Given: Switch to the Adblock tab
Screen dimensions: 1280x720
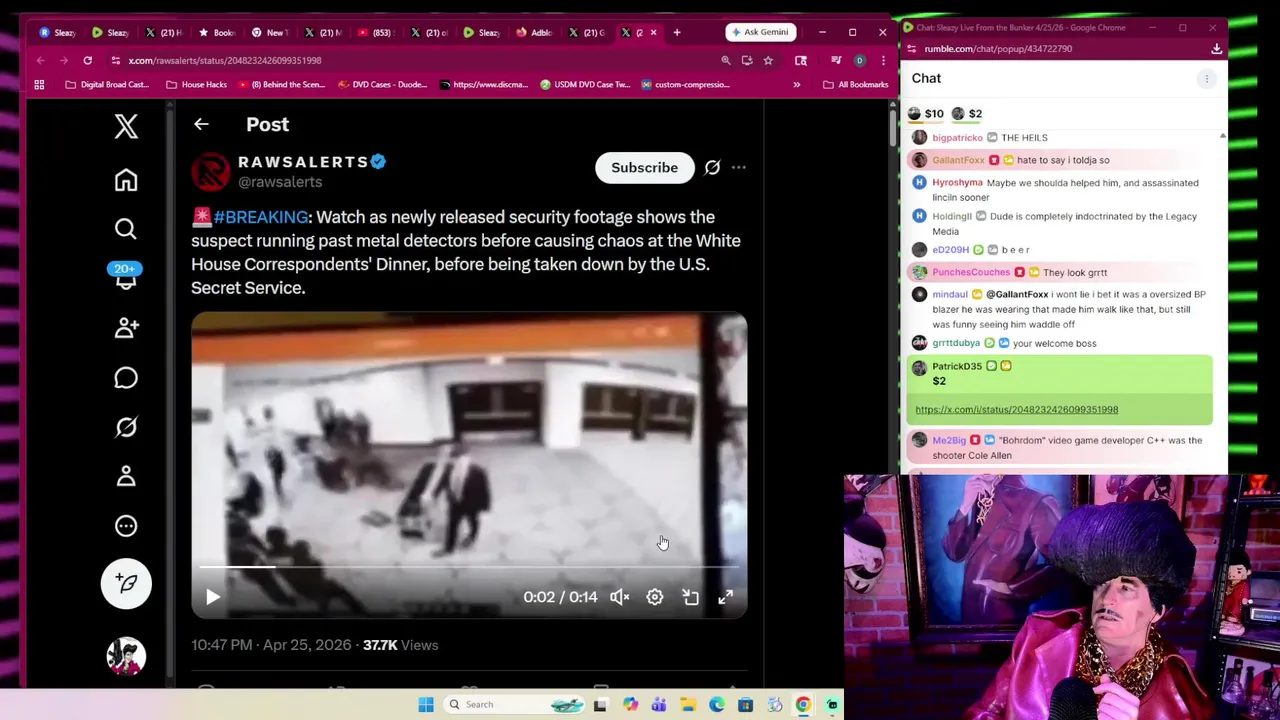Looking at the screenshot, I should pyautogui.click(x=534, y=32).
